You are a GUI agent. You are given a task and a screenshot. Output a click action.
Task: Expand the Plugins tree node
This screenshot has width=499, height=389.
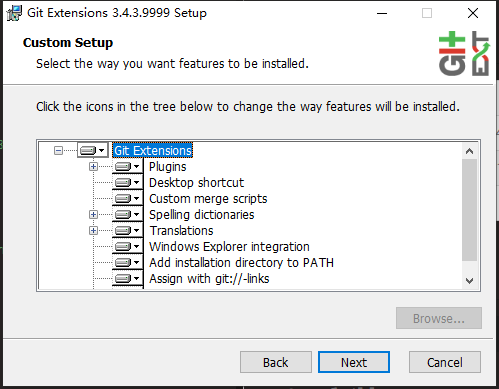pyautogui.click(x=94, y=166)
